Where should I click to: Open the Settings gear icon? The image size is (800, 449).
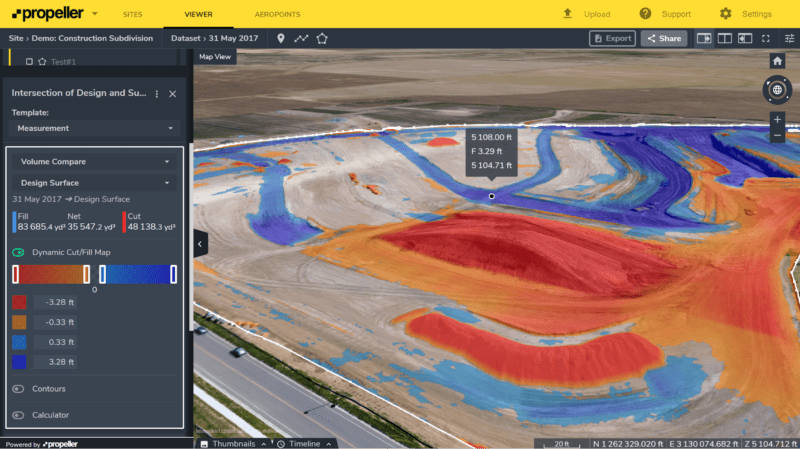pyautogui.click(x=726, y=14)
